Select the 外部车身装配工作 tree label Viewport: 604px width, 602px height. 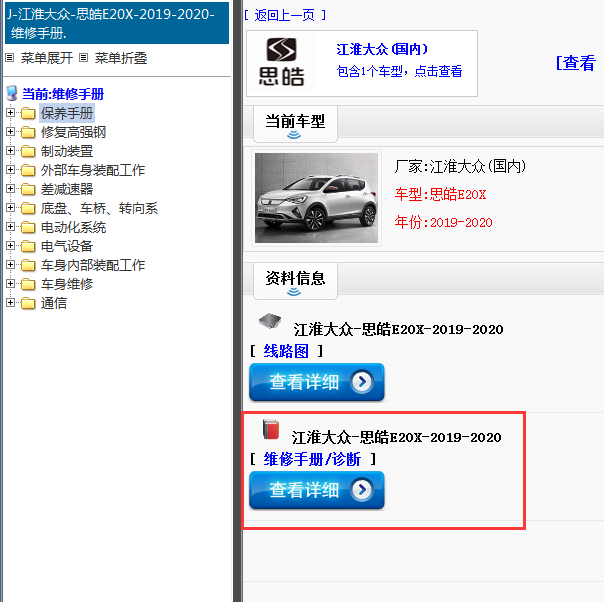(x=93, y=170)
